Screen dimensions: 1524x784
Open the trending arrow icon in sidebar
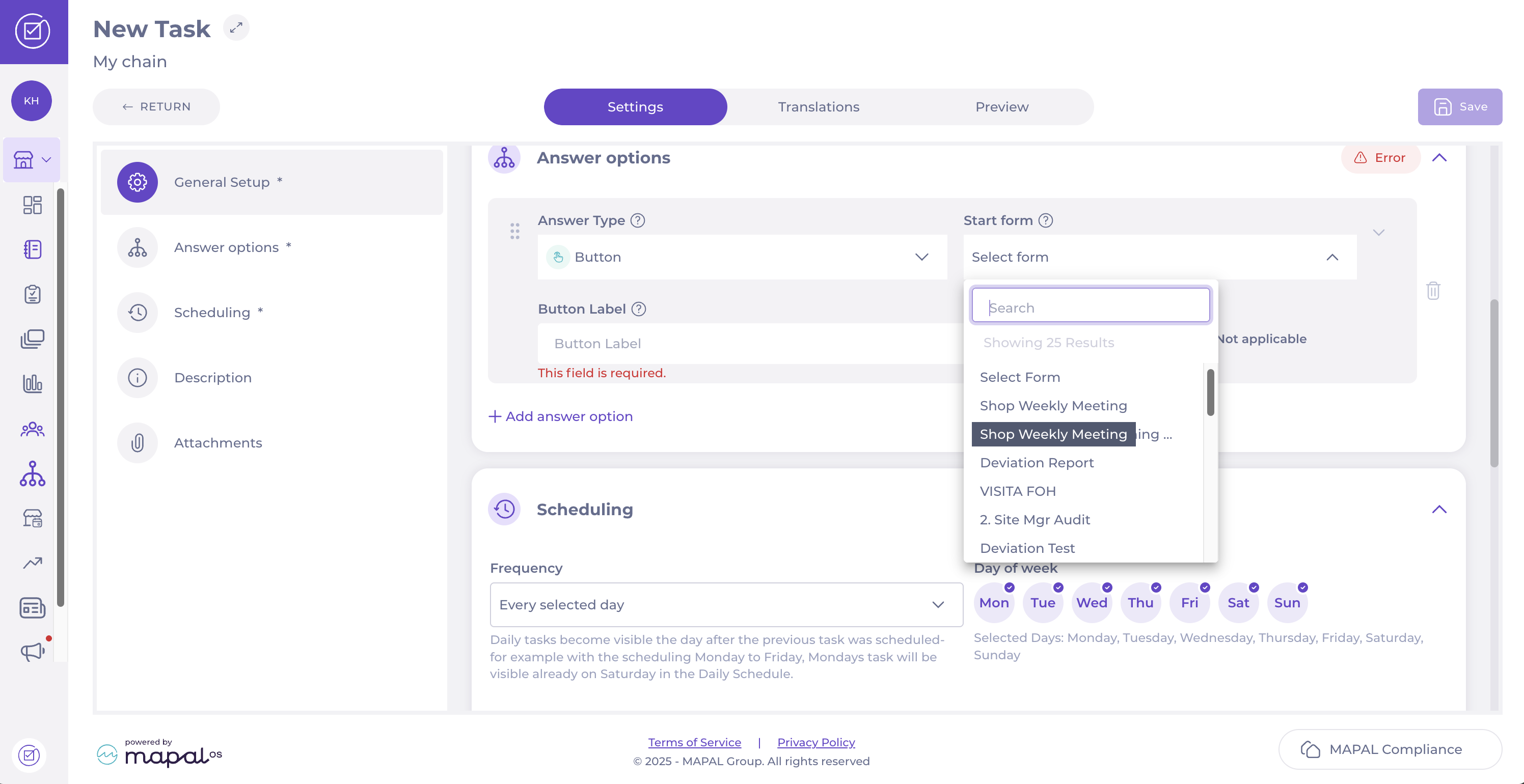click(33, 563)
